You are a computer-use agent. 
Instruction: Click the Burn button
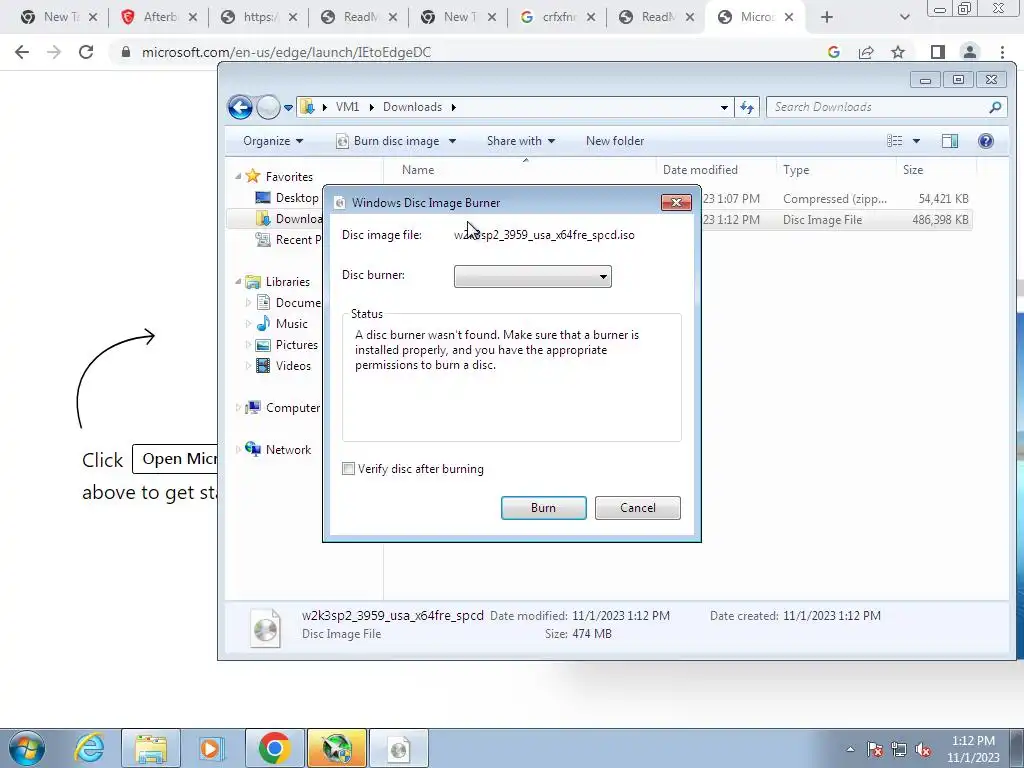(x=543, y=508)
